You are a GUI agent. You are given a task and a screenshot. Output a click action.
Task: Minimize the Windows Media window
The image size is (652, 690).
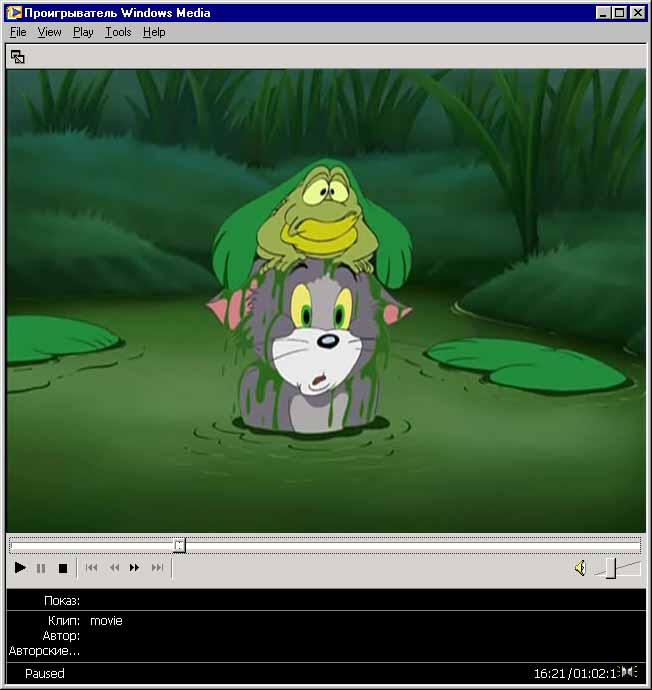[604, 13]
